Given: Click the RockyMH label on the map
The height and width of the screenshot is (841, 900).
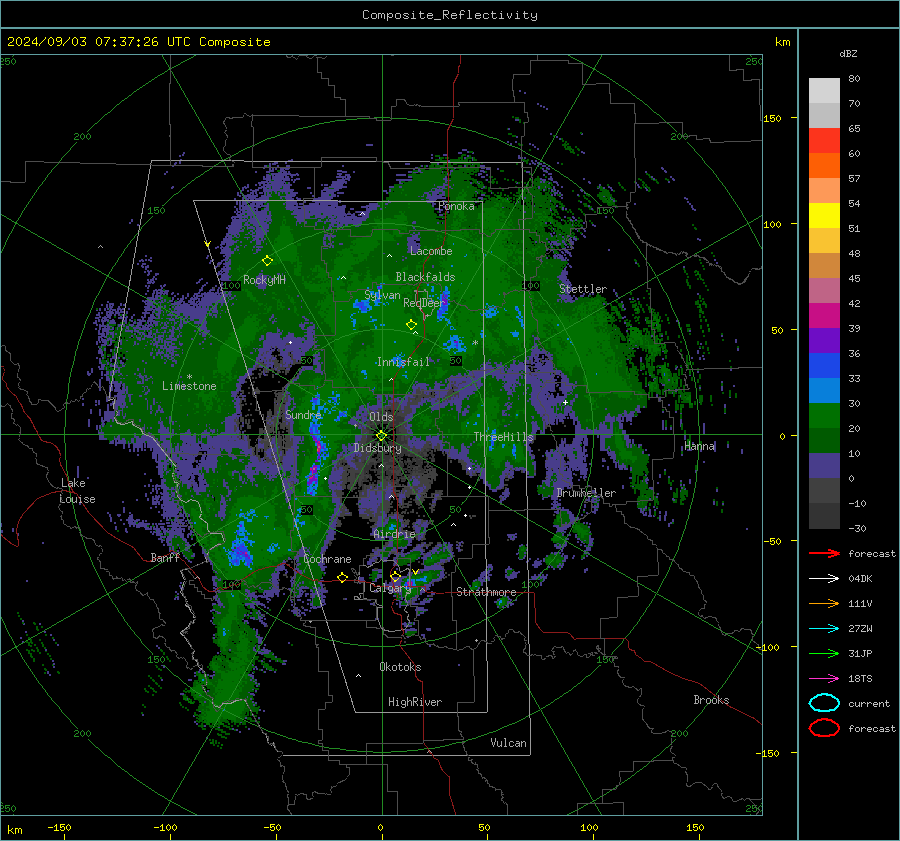Looking at the screenshot, I should (x=264, y=280).
